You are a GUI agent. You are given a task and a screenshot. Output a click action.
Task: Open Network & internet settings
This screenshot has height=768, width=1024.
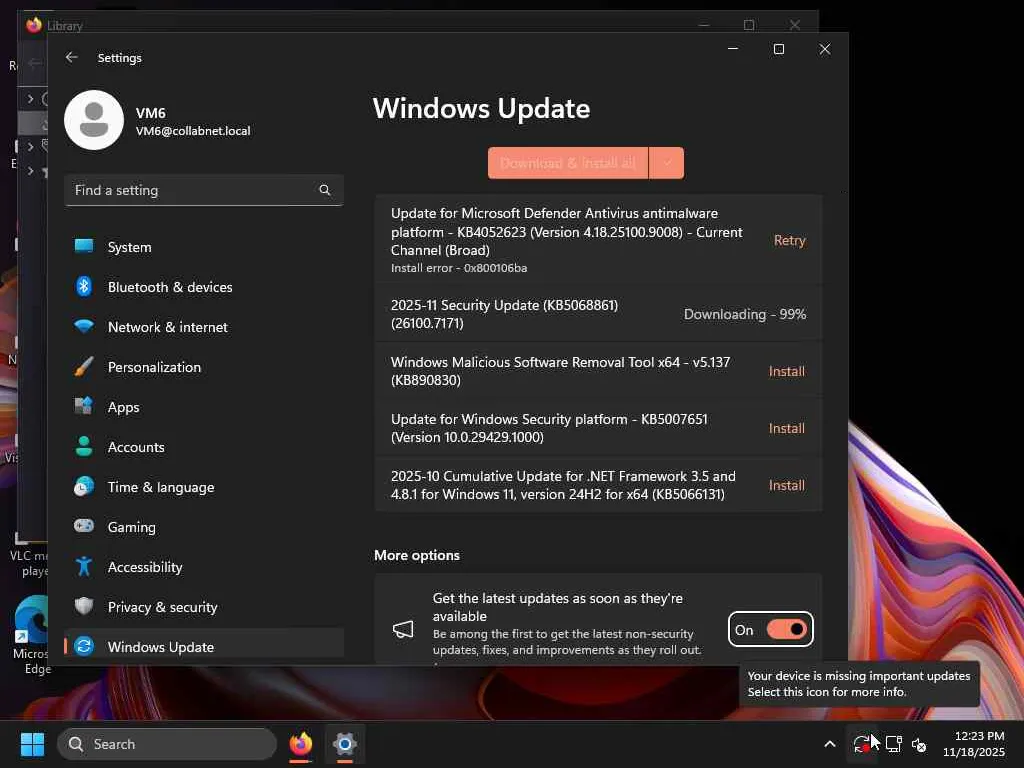coord(204,327)
